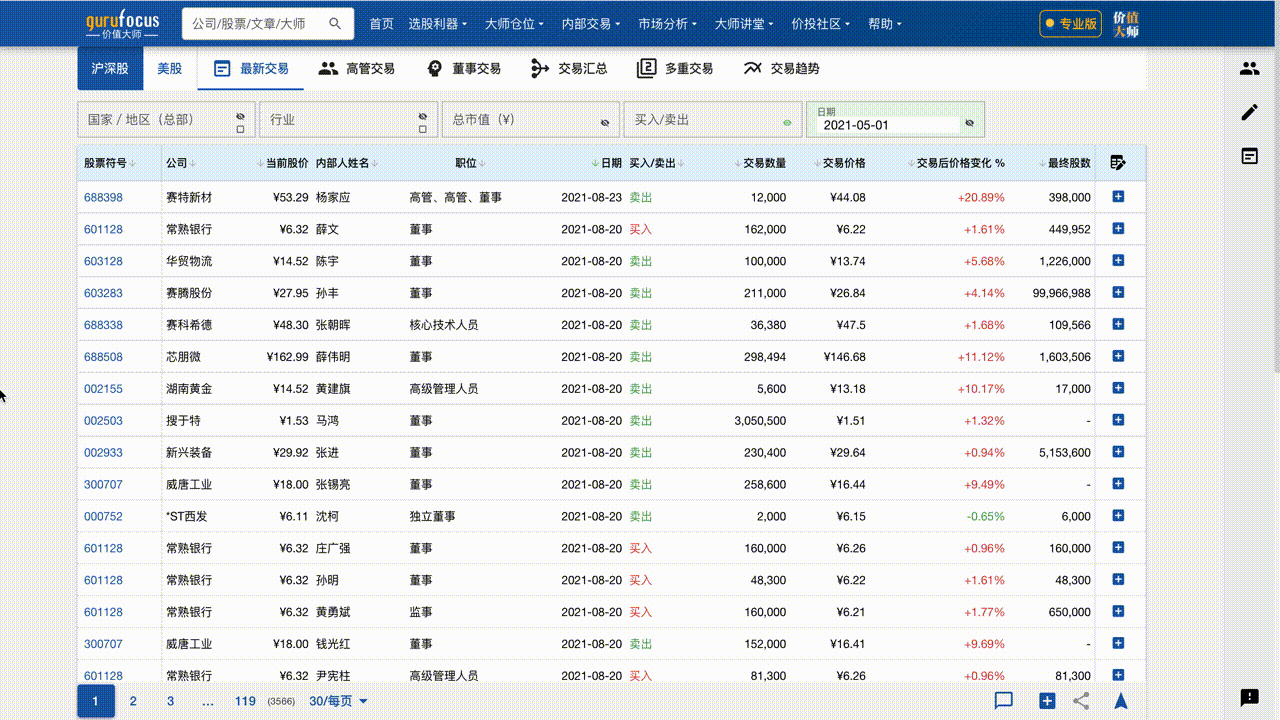The image size is (1280, 720).
Task: Add 赛特新材 row with plus icon
Action: 1118,197
